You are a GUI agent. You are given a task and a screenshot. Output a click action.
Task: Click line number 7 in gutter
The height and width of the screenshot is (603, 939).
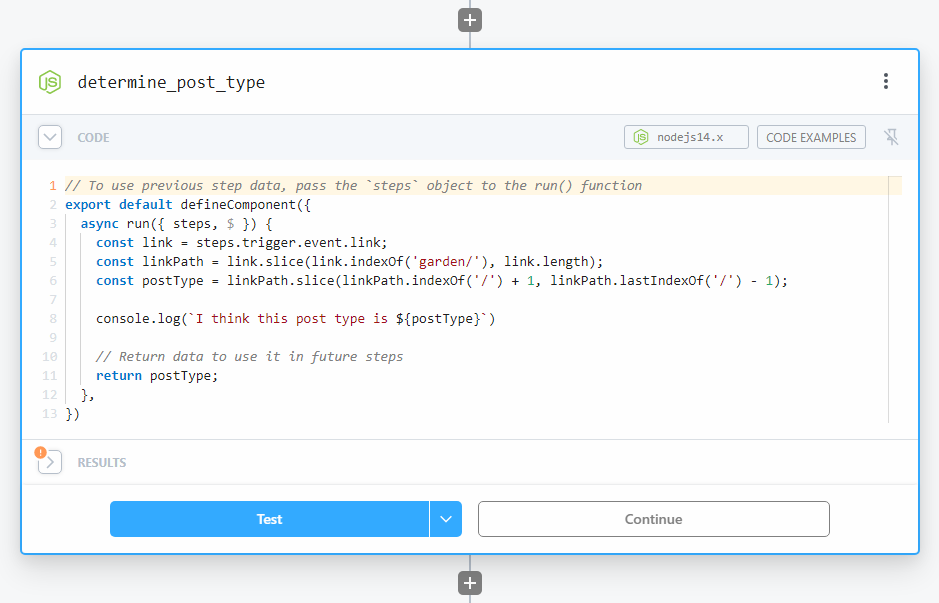pos(53,299)
